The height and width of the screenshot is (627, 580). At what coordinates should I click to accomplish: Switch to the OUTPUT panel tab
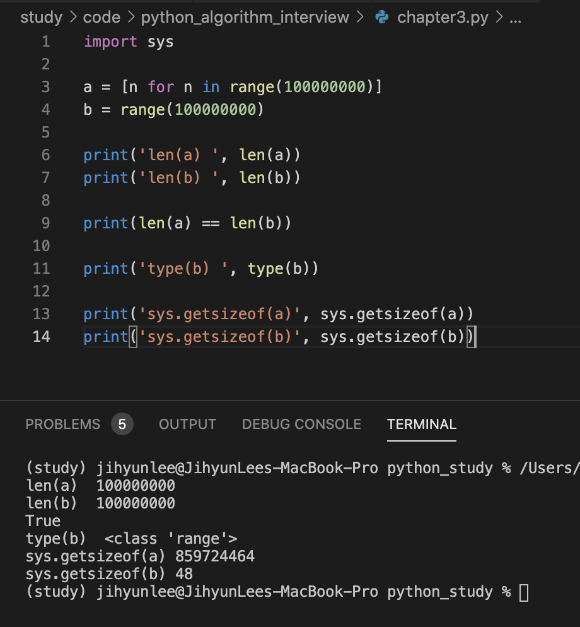[x=187, y=424]
